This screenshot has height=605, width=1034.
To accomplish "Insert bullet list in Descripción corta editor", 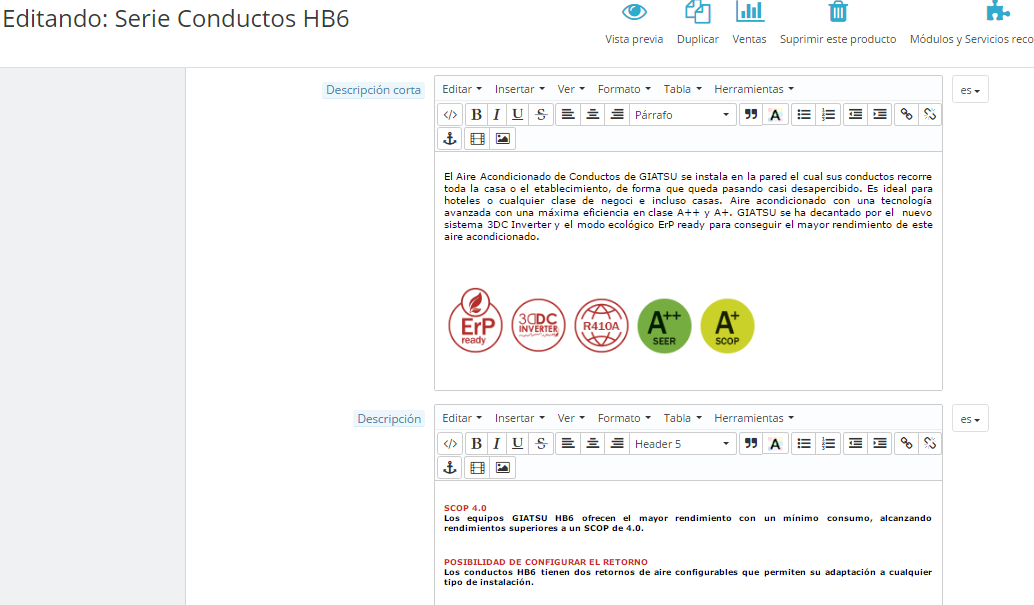I will (803, 115).
